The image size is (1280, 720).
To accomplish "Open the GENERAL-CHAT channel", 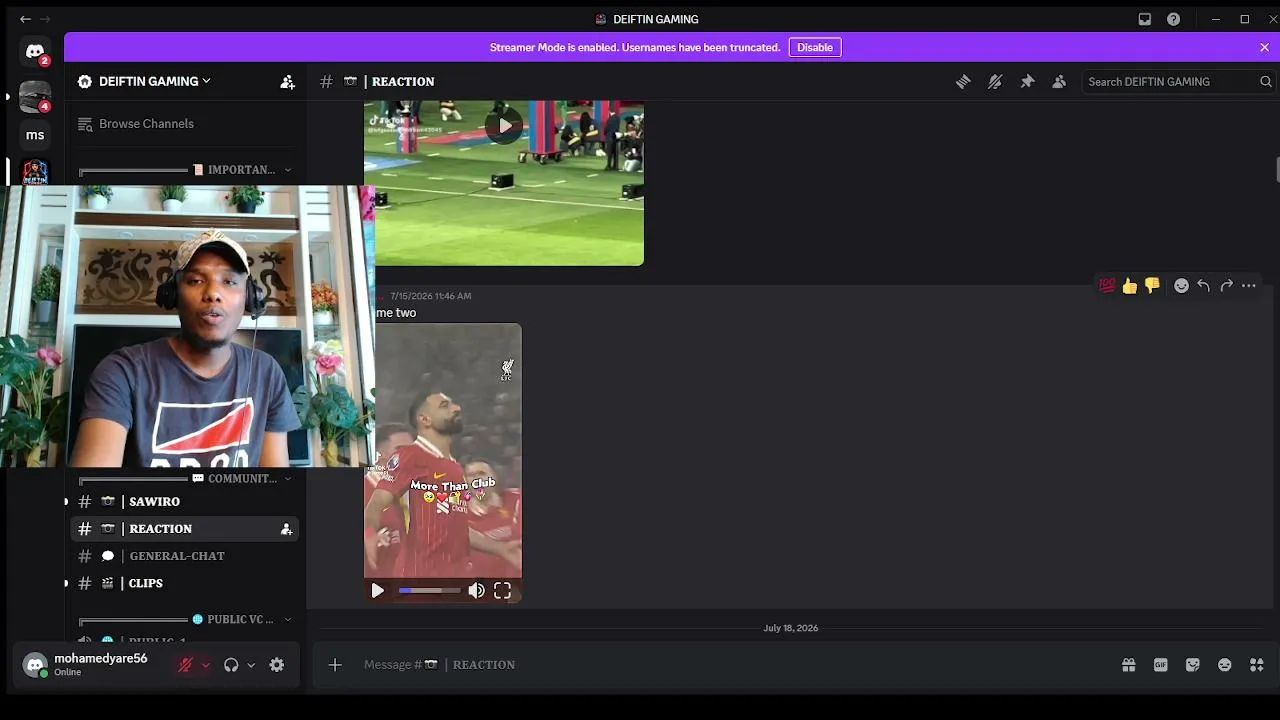I will tap(186, 556).
